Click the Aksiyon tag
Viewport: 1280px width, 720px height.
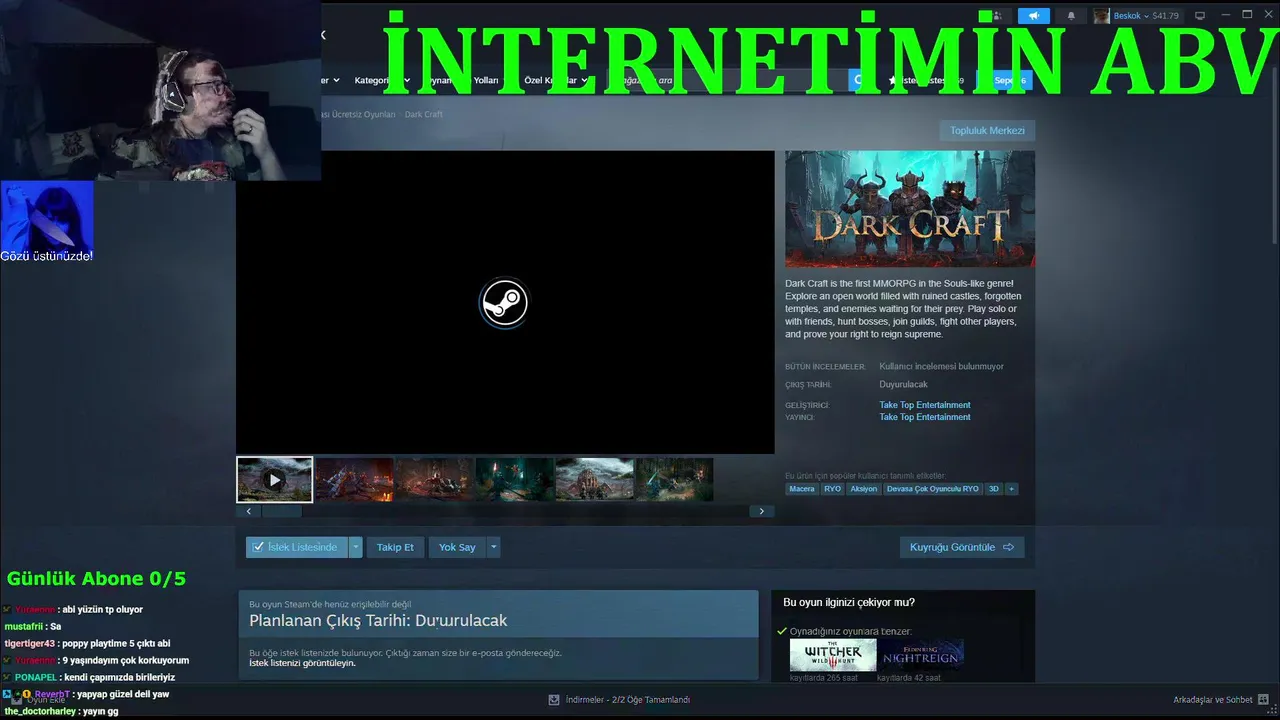pos(864,489)
